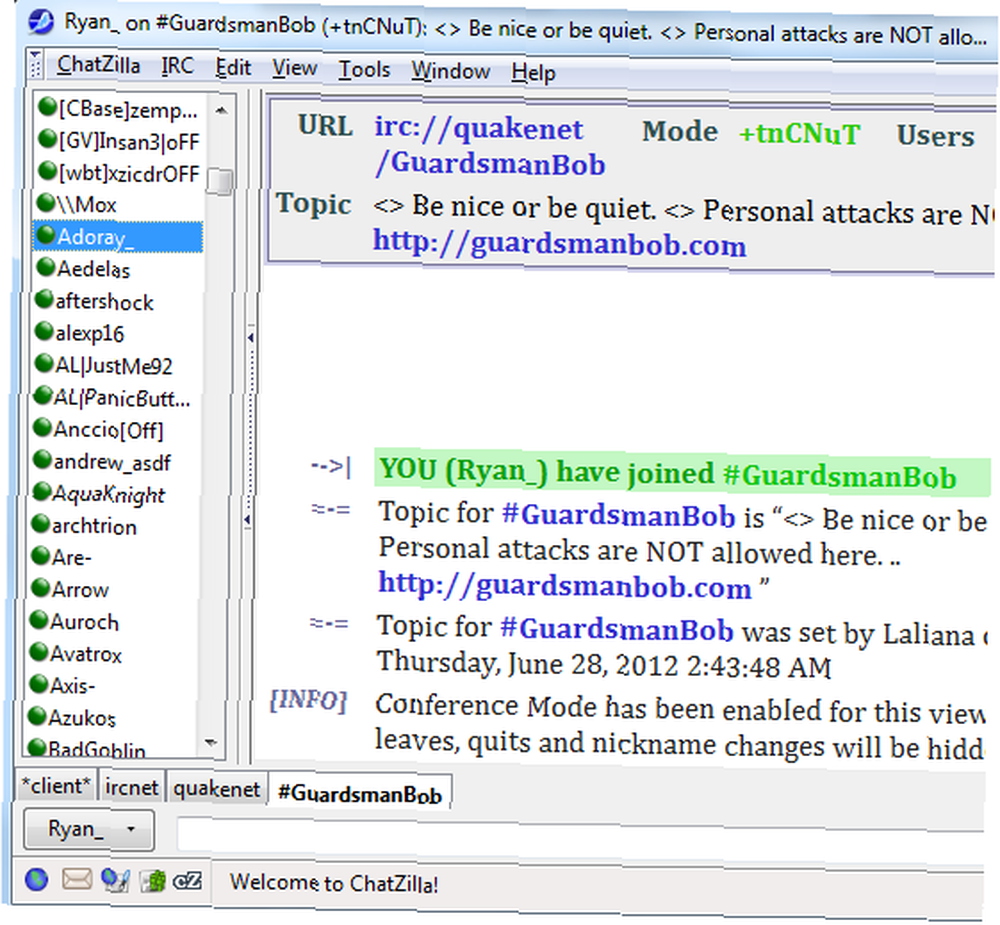The width and height of the screenshot is (1000, 925).
Task: Click the +tnCNuT channel mode text
Action: point(799,134)
